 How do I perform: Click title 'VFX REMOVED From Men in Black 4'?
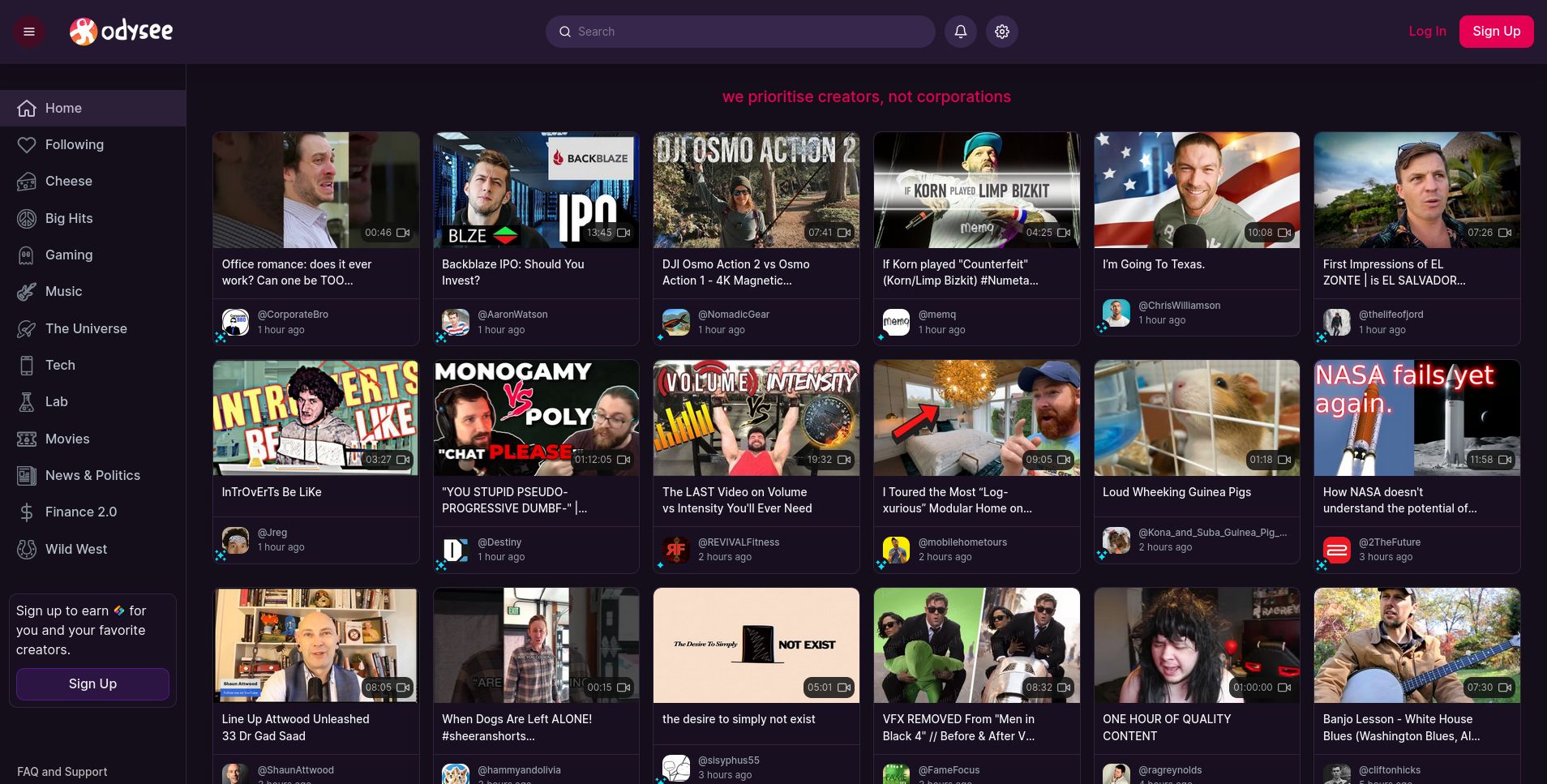[x=958, y=727]
